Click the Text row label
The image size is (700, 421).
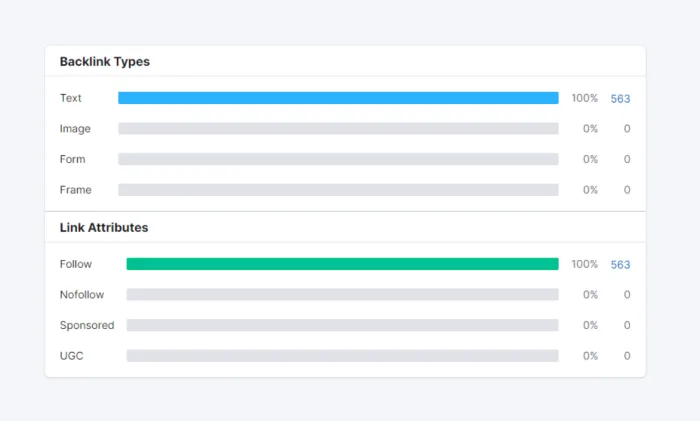click(71, 98)
